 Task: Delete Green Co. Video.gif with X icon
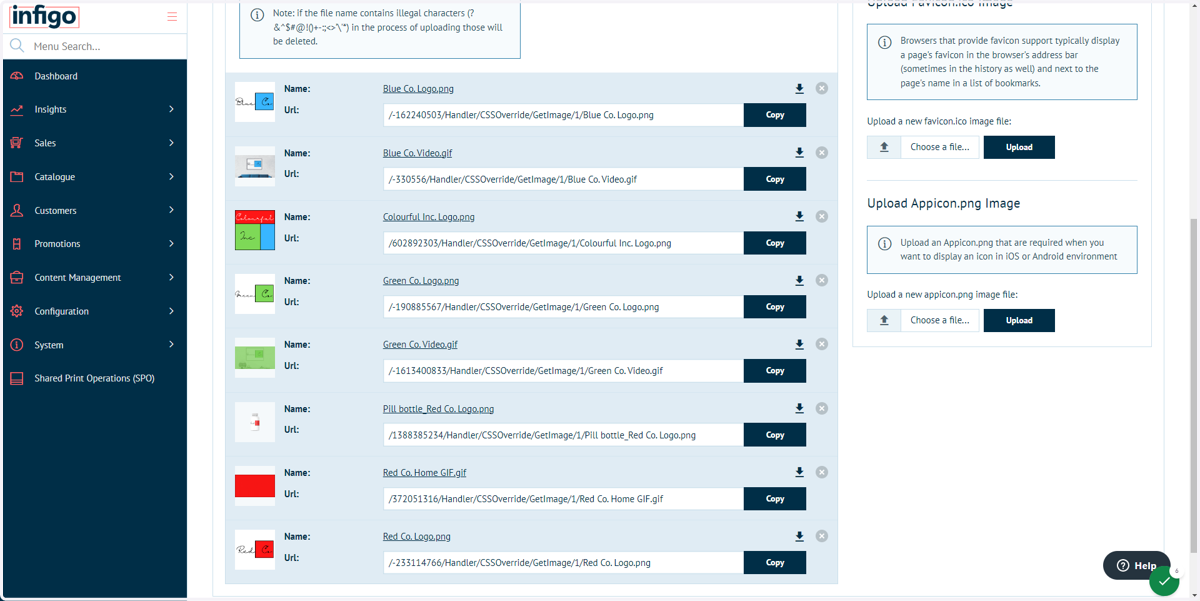pyautogui.click(x=822, y=344)
